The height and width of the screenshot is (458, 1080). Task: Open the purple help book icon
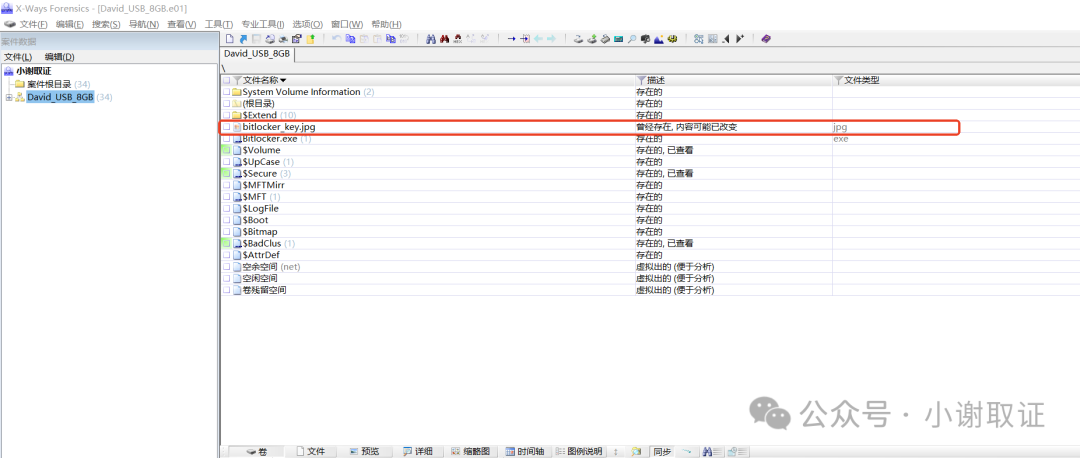766,39
